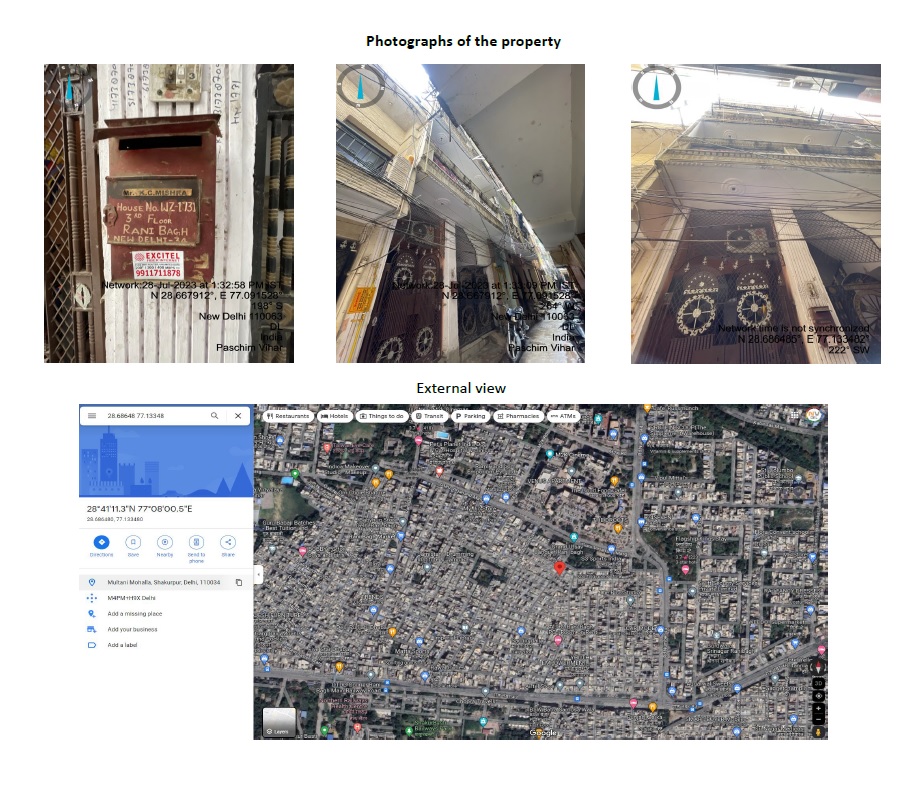Save this location with Save icon
This screenshot has width=919, height=785.
tap(133, 541)
